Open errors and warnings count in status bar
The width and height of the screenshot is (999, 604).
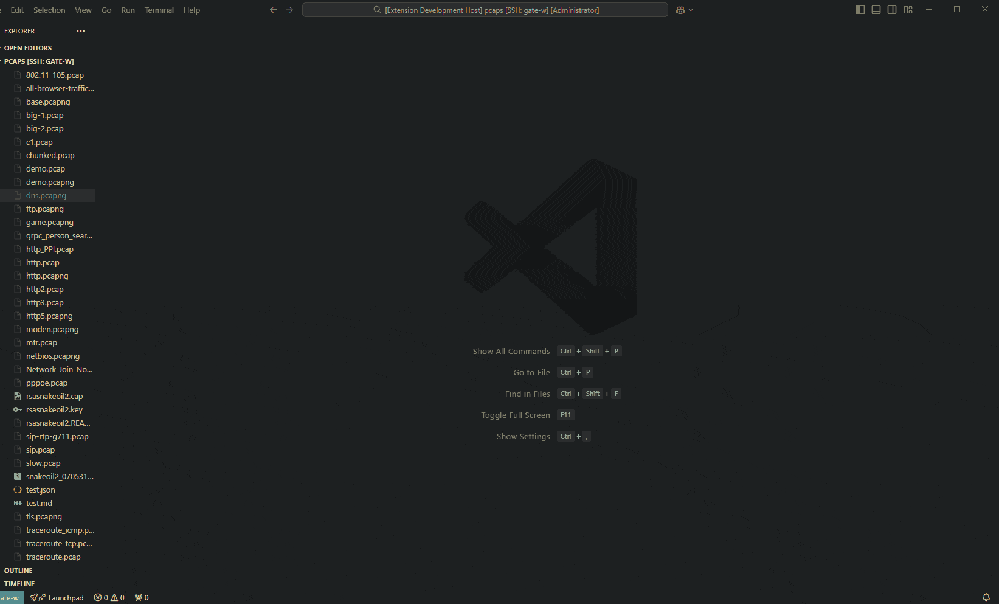[x=109, y=598]
